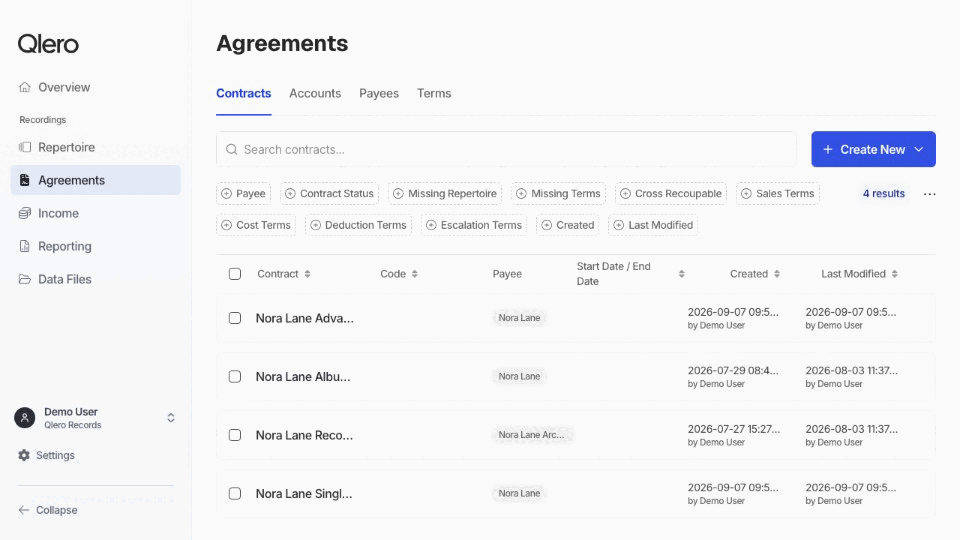Add the Contract Status filter label

(337, 193)
